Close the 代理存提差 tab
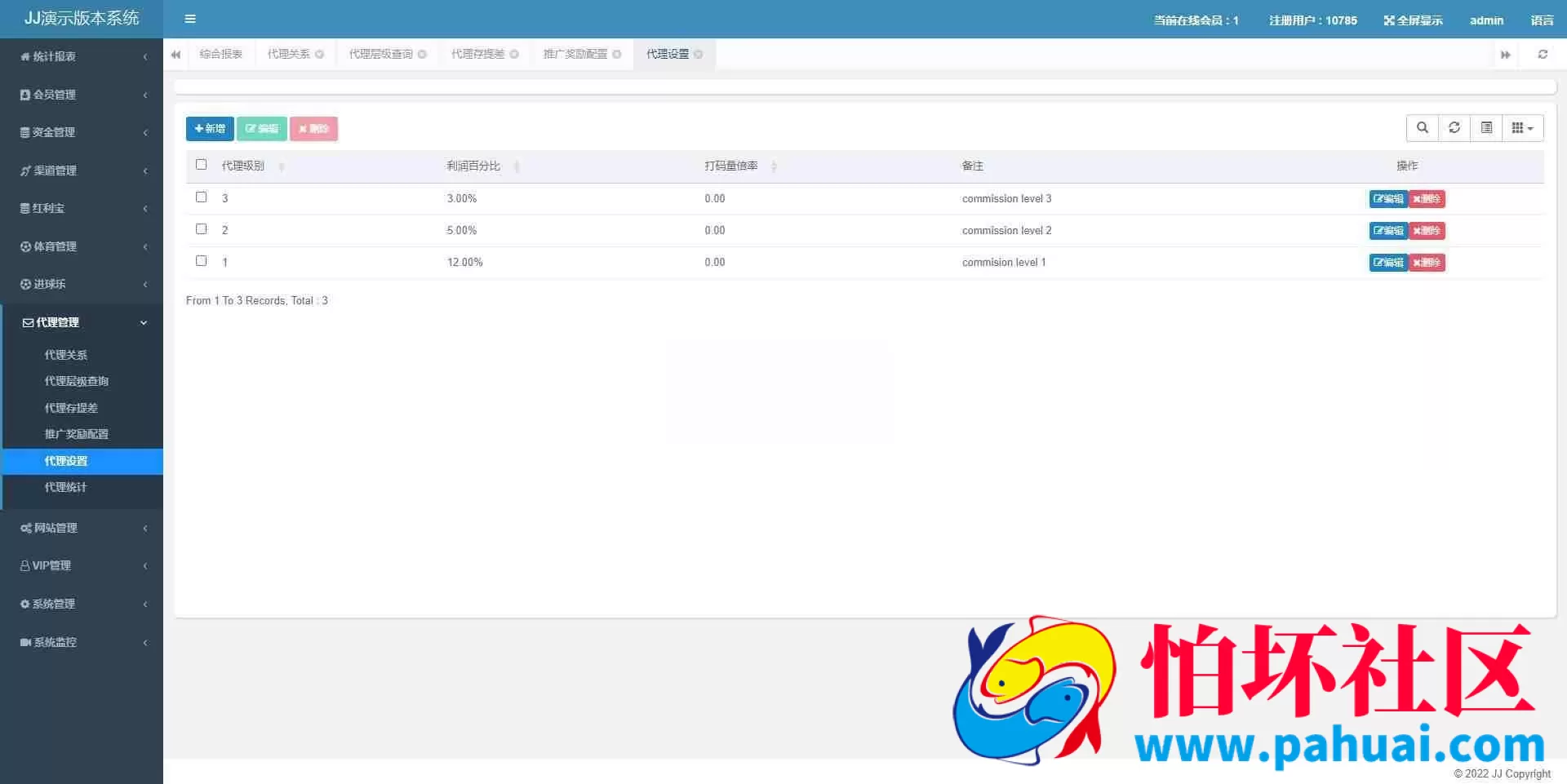Image resolution: width=1567 pixels, height=784 pixels. click(514, 55)
